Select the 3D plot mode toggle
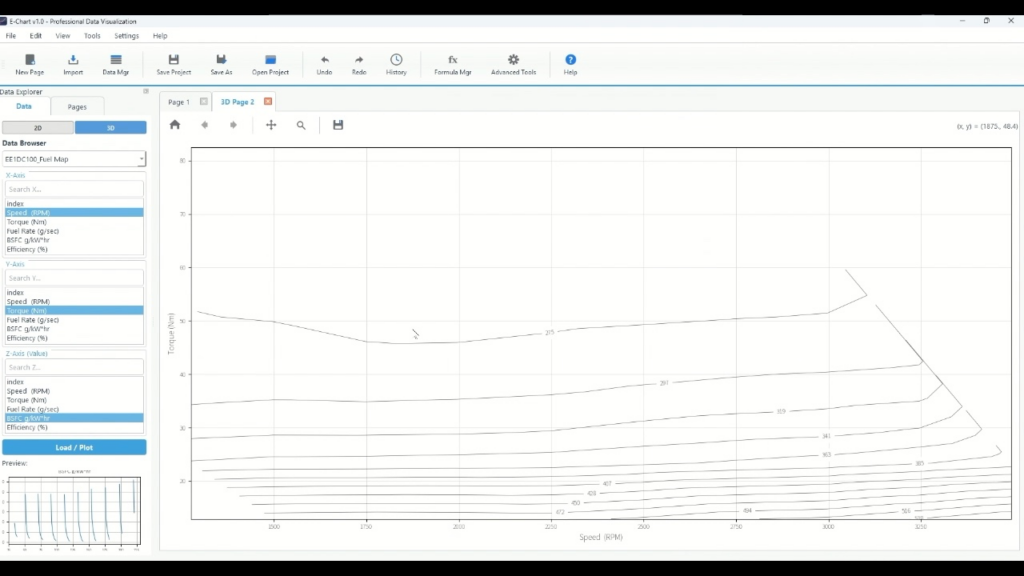 click(110, 127)
